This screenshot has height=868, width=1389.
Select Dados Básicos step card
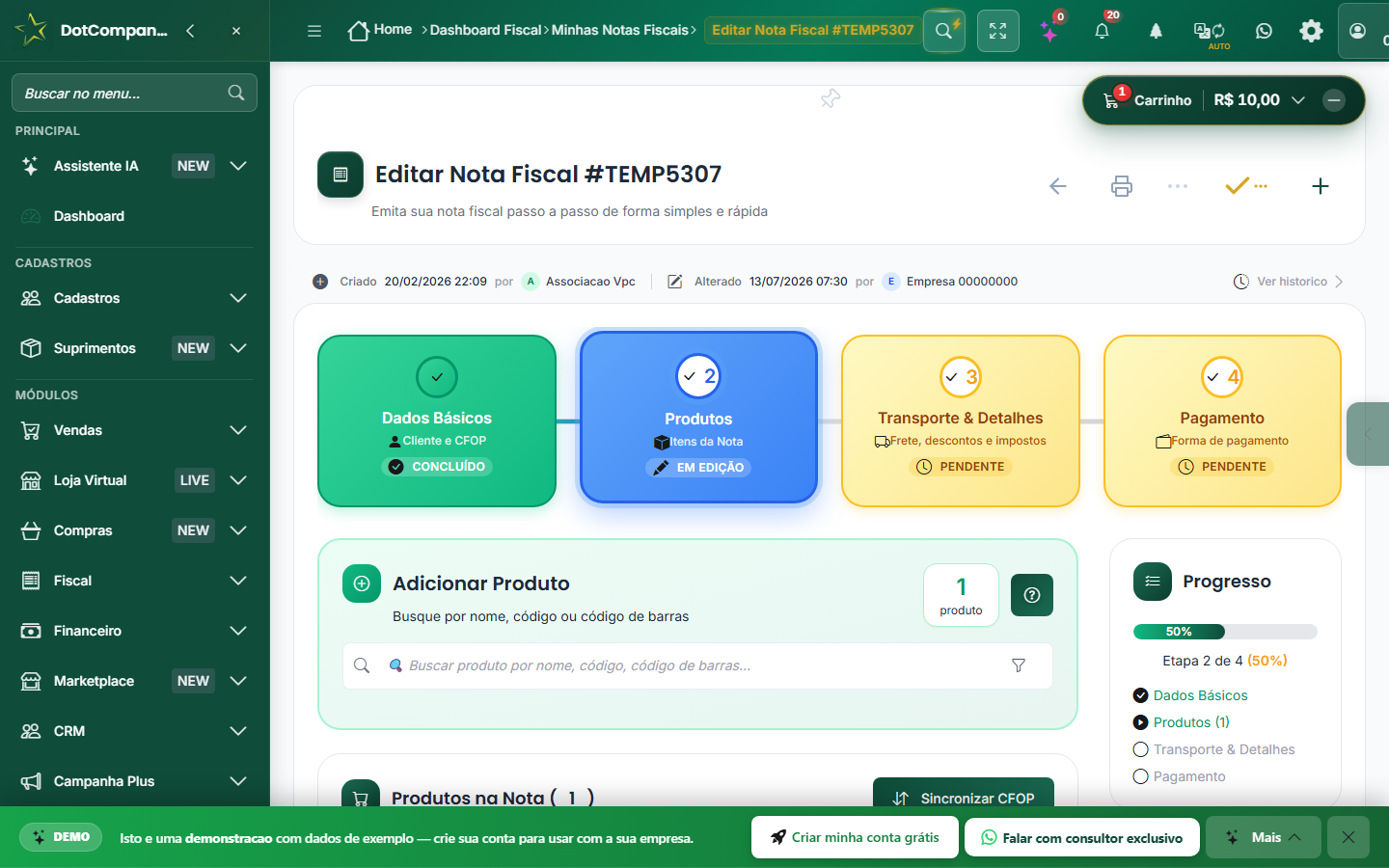pos(437,420)
